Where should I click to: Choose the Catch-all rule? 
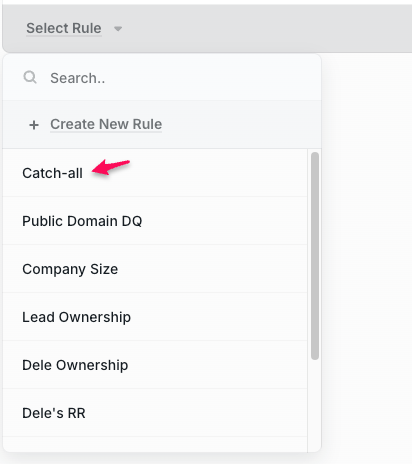pyautogui.click(x=52, y=173)
